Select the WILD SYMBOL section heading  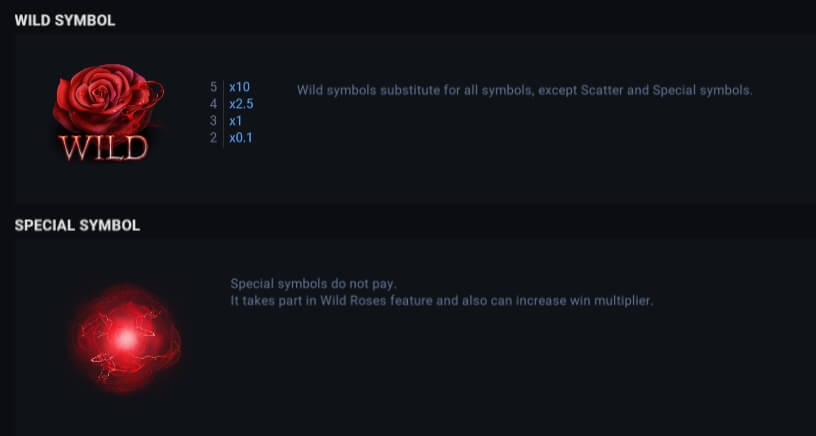[x=65, y=21]
